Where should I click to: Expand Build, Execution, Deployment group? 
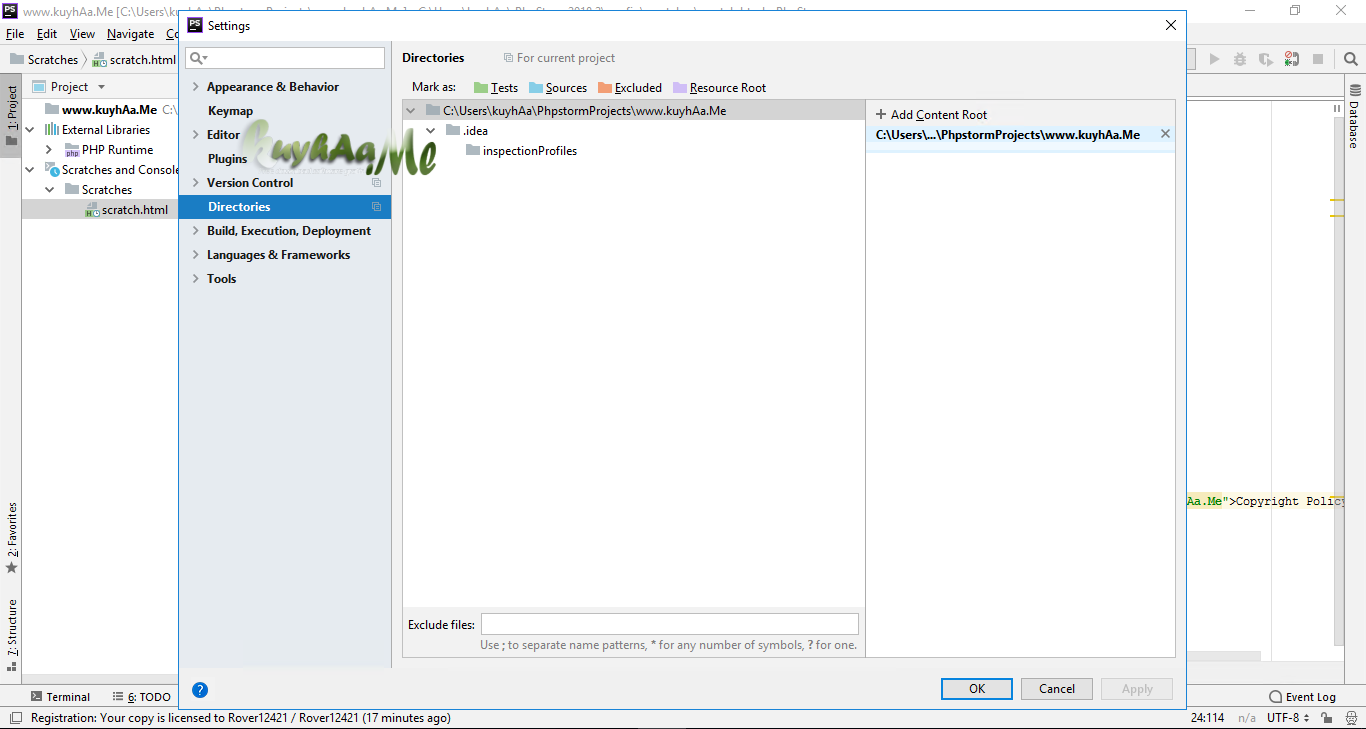[196, 231]
